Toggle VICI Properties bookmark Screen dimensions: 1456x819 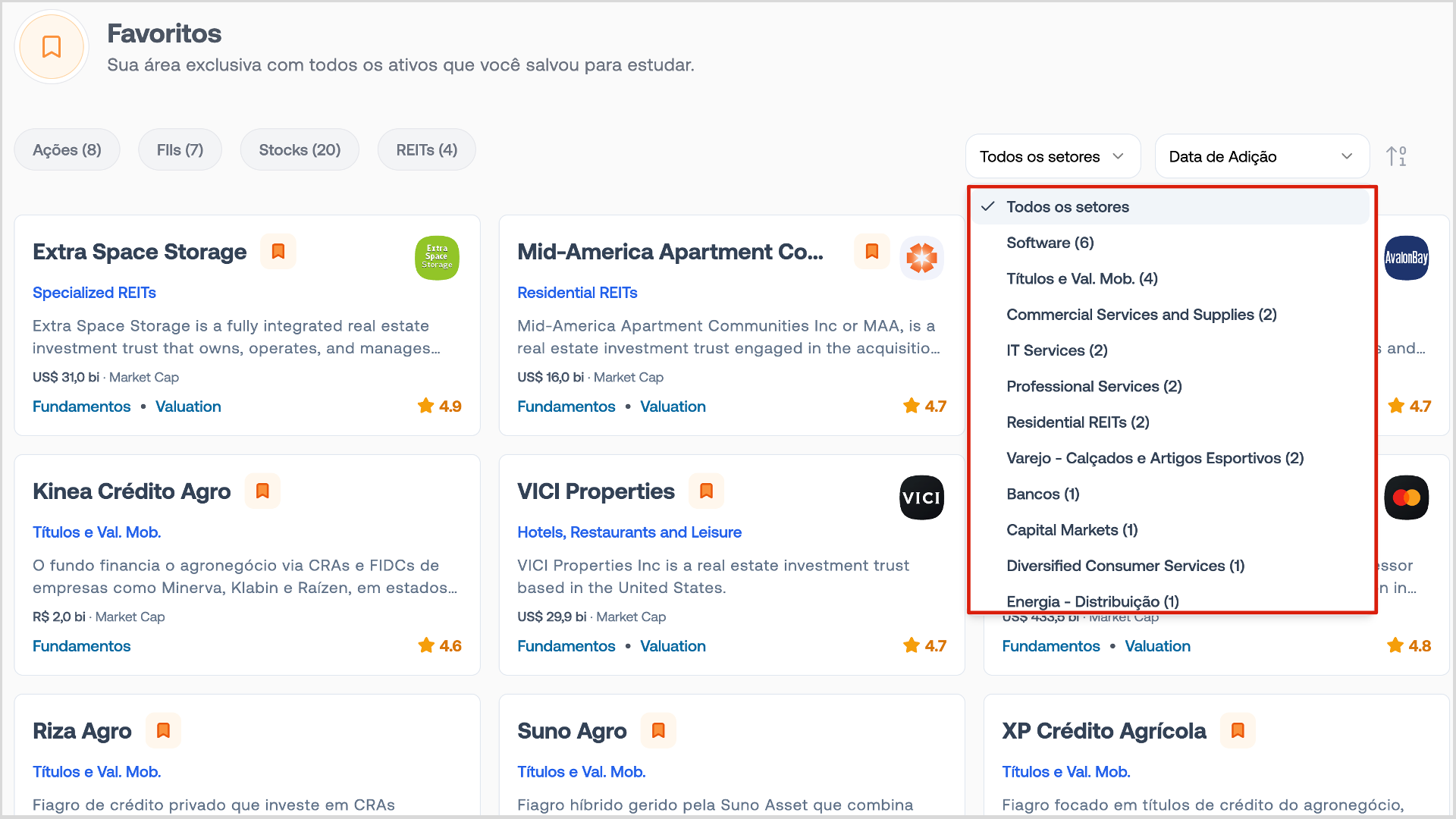(x=707, y=491)
